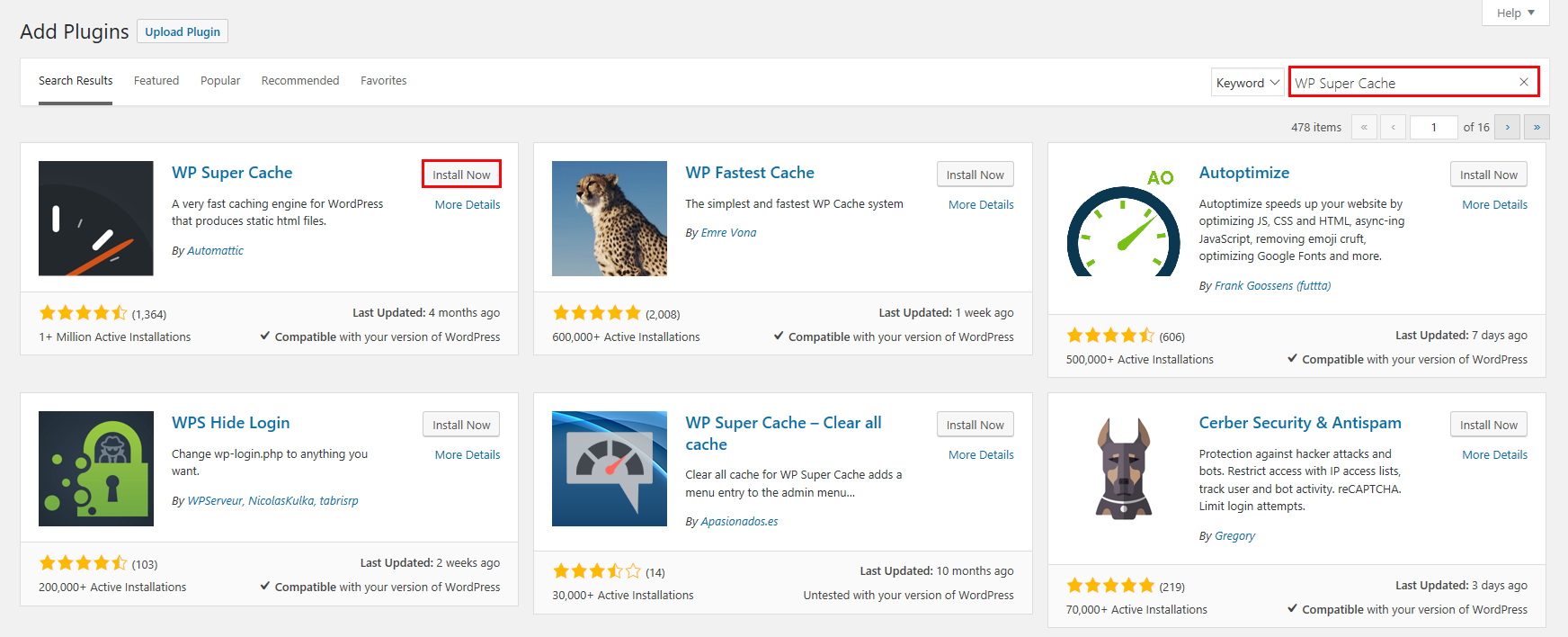Open the Autoptimize title link
1568x637 pixels.
point(1244,173)
